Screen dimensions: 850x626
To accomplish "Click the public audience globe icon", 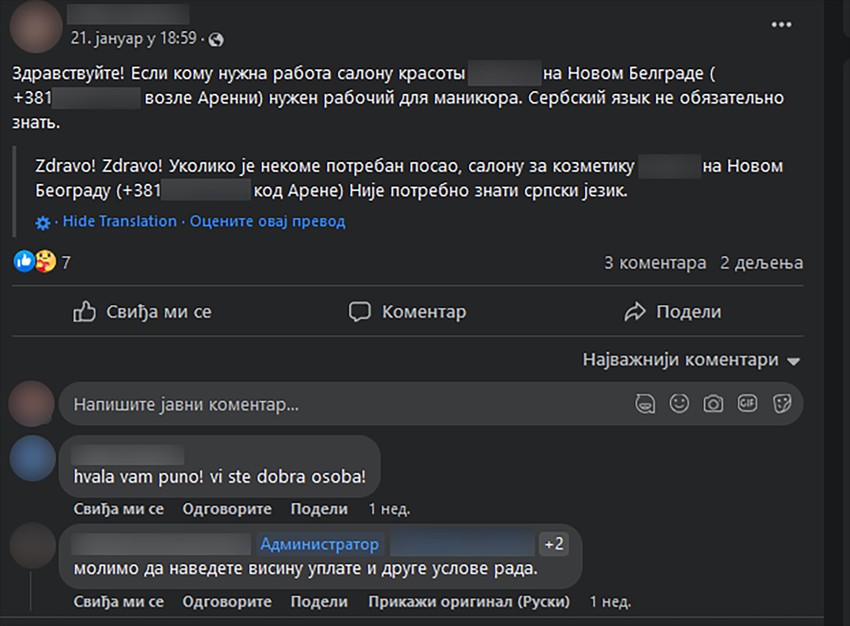I will (x=217, y=39).
